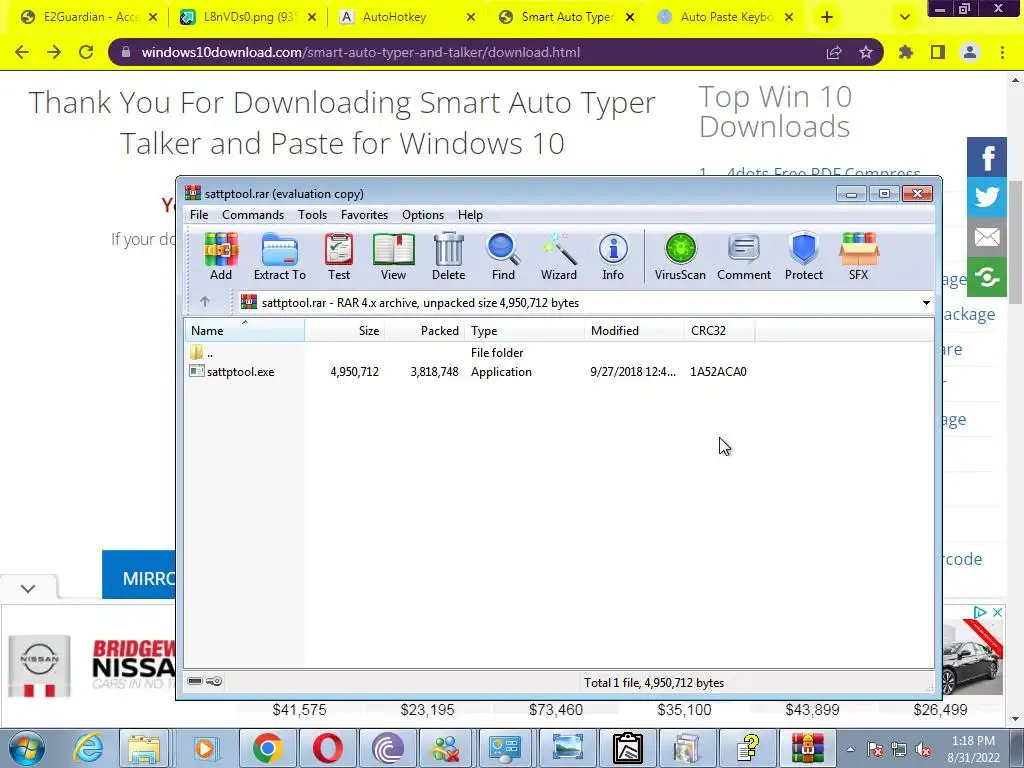Open Chrome extensions puzzle icon
The image size is (1024, 768).
coord(906,52)
